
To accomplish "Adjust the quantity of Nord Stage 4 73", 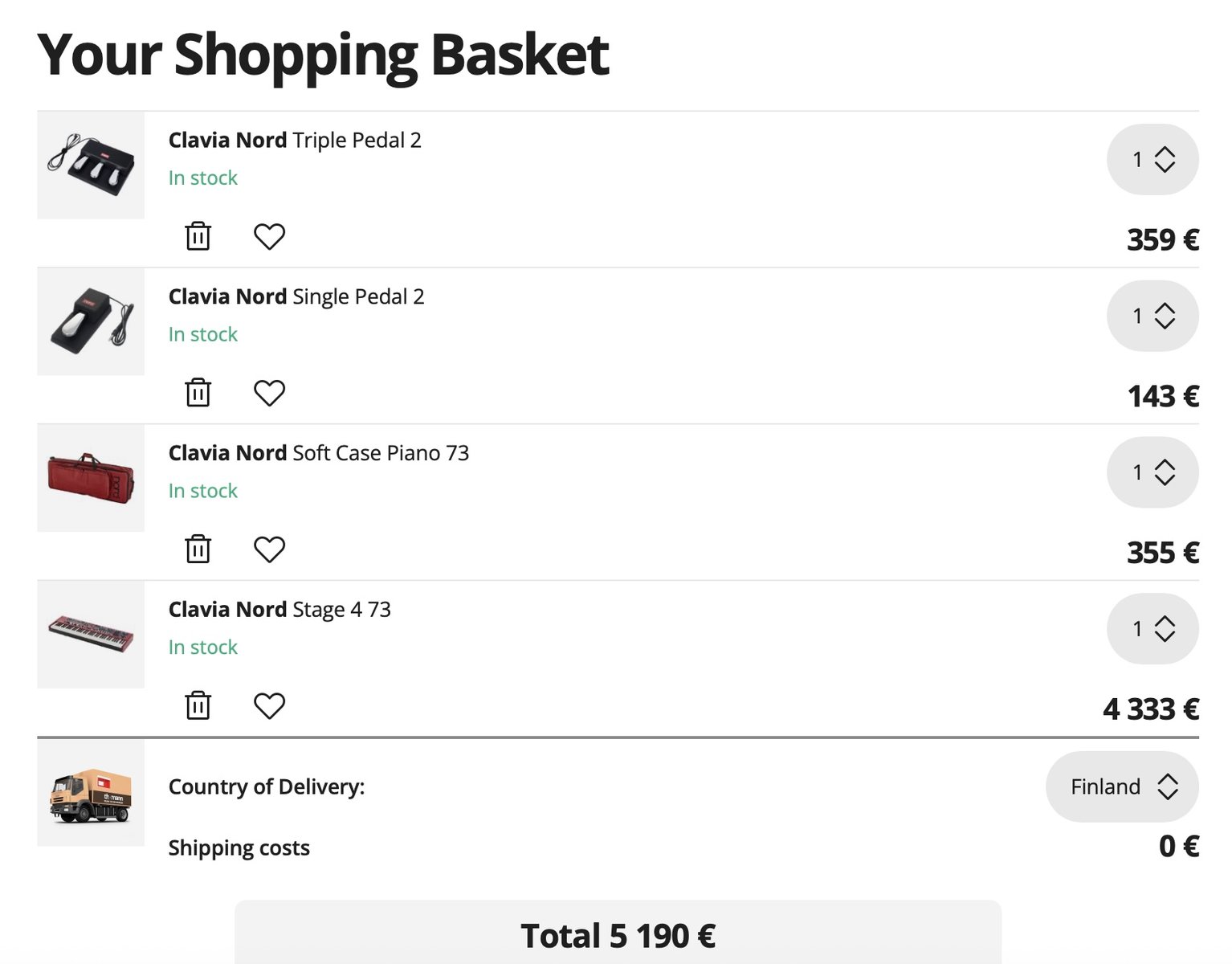I will [1152, 628].
